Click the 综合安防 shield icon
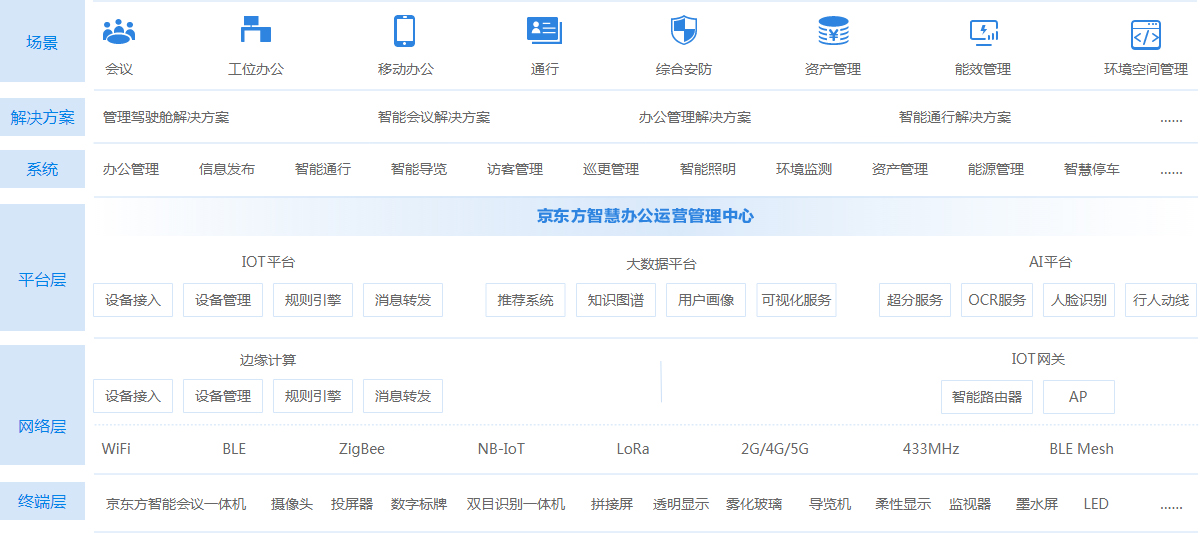The image size is (1200, 533). [x=683, y=31]
